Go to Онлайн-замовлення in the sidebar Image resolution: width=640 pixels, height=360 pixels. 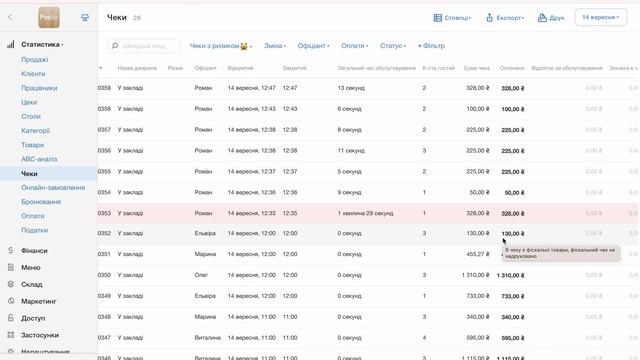click(x=53, y=188)
